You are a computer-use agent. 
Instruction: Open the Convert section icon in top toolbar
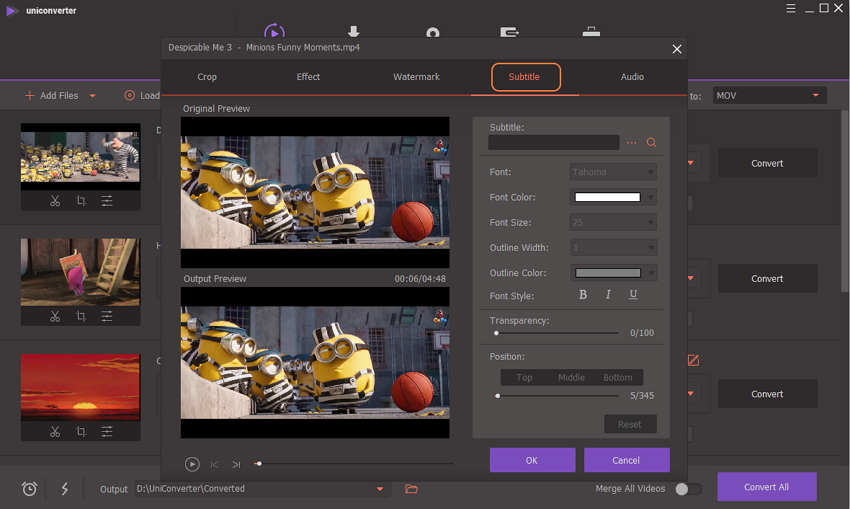coord(274,31)
